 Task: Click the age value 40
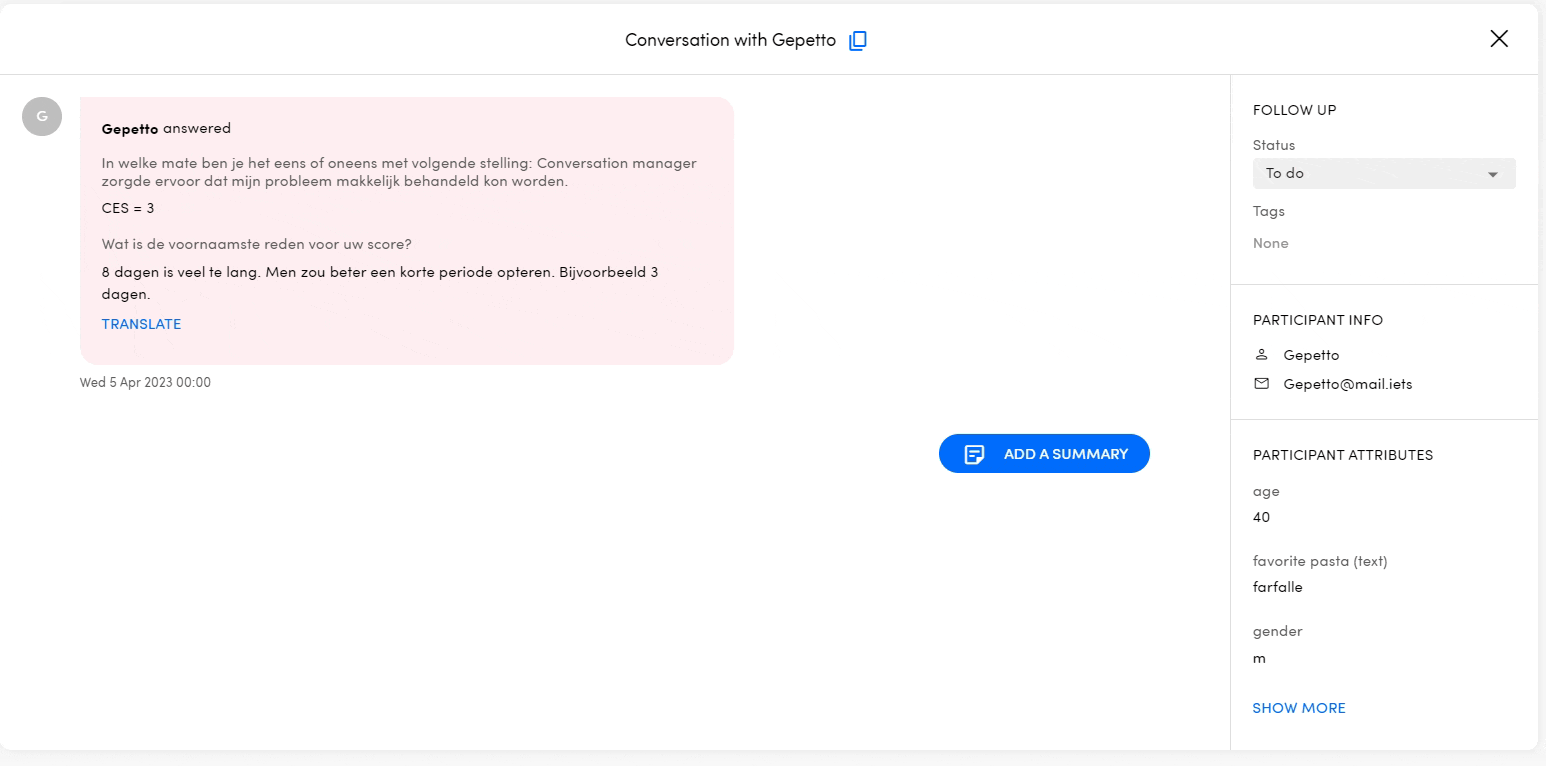pyautogui.click(x=1261, y=517)
